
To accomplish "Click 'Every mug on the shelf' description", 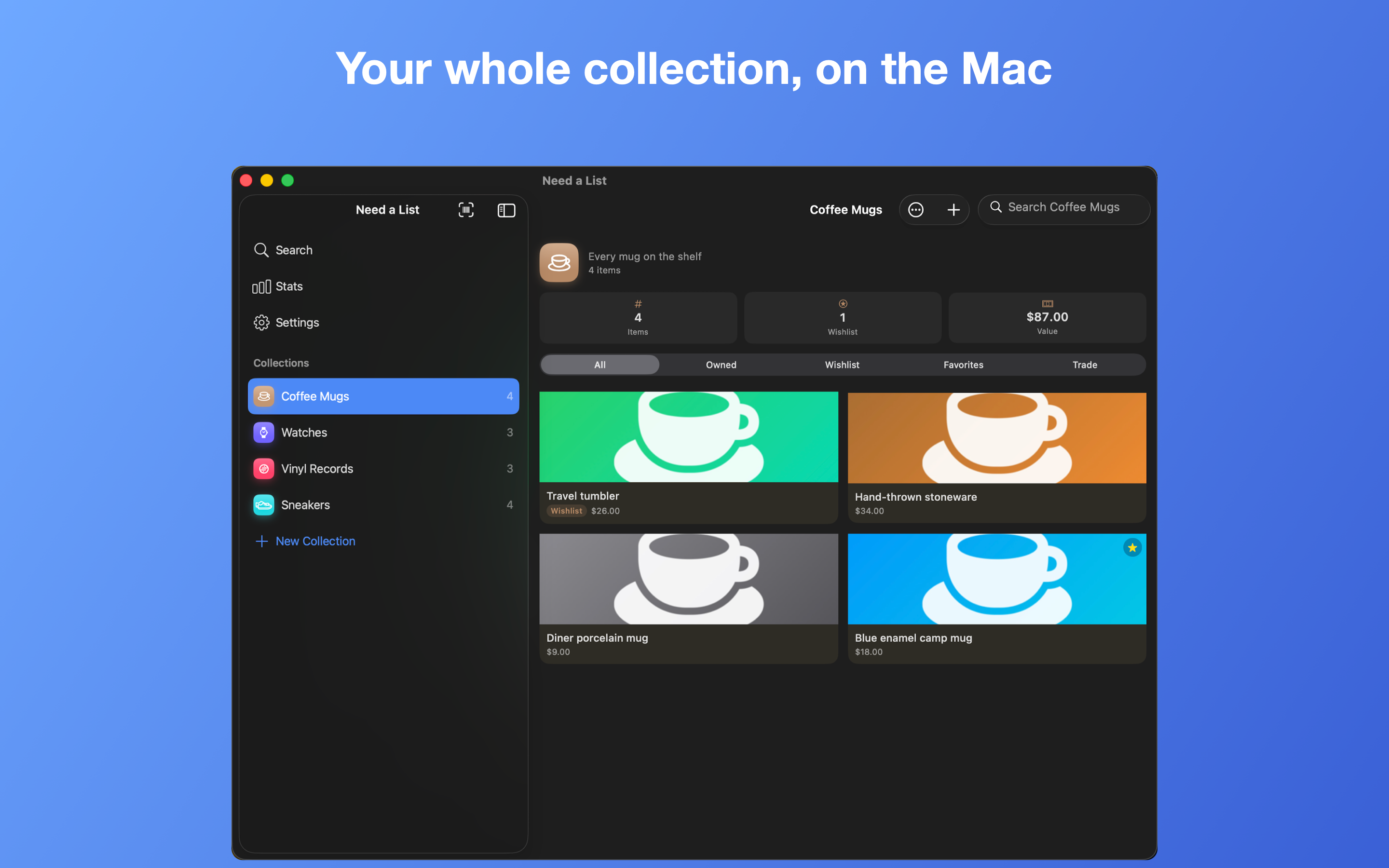I will click(x=644, y=257).
